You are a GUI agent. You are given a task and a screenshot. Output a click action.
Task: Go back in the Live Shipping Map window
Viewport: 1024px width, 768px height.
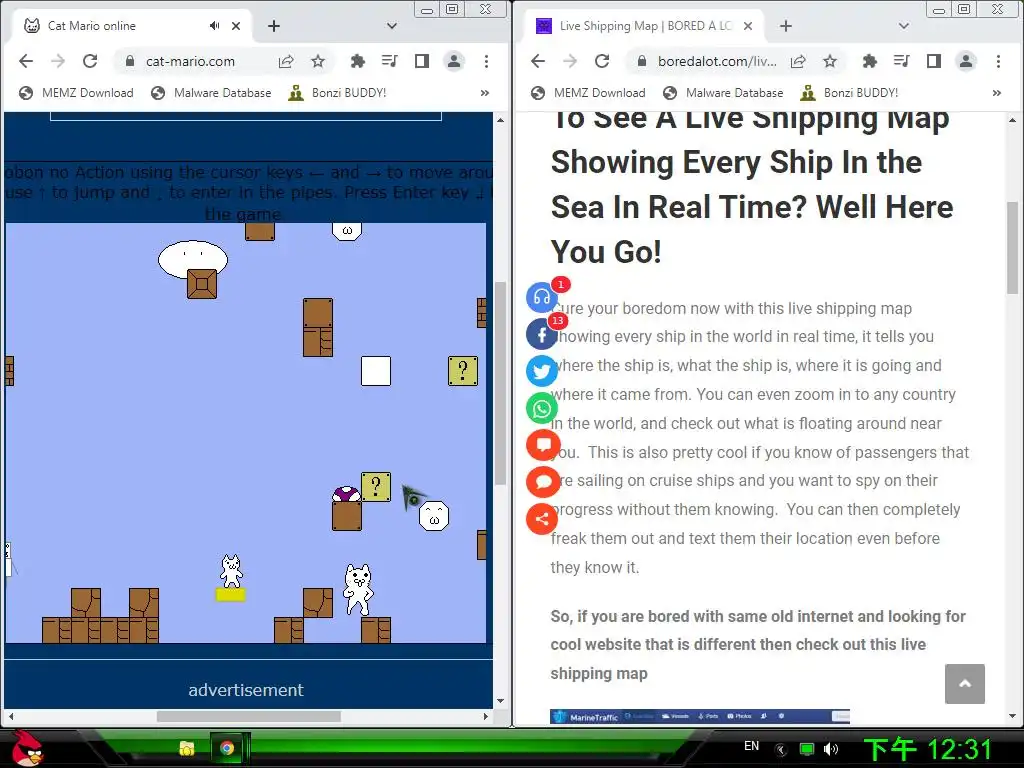coord(537,61)
